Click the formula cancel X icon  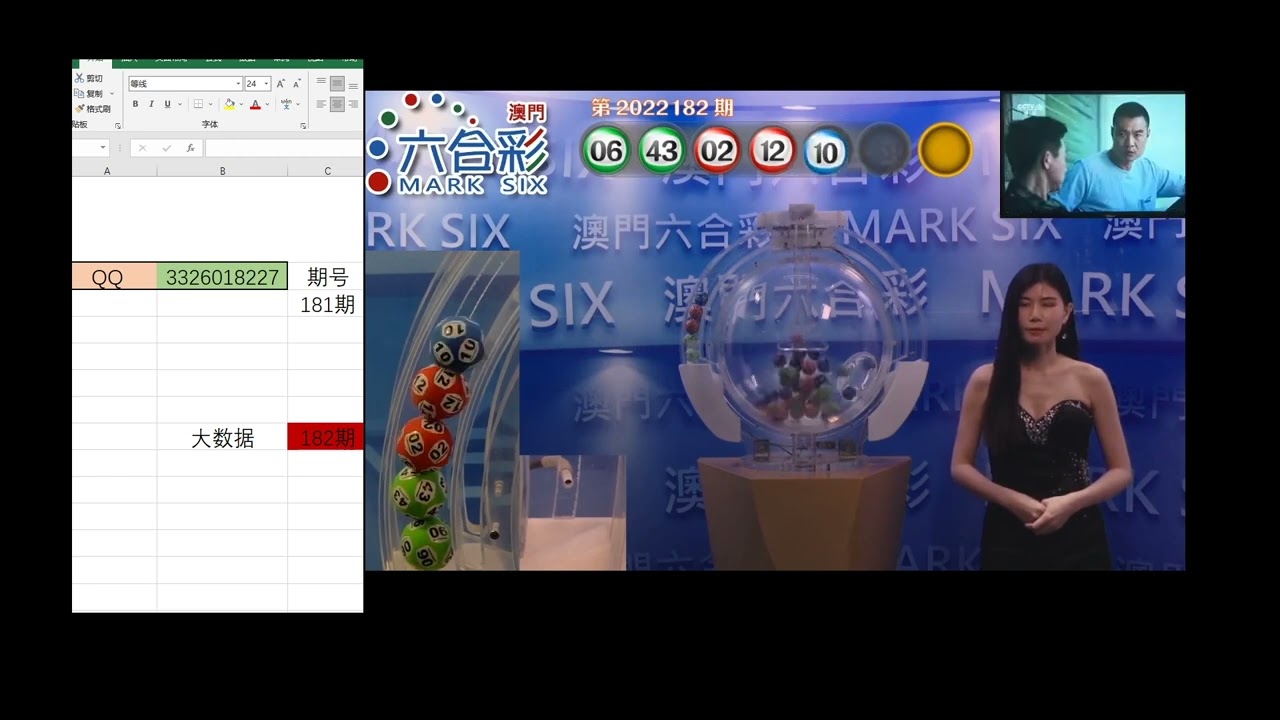143,148
